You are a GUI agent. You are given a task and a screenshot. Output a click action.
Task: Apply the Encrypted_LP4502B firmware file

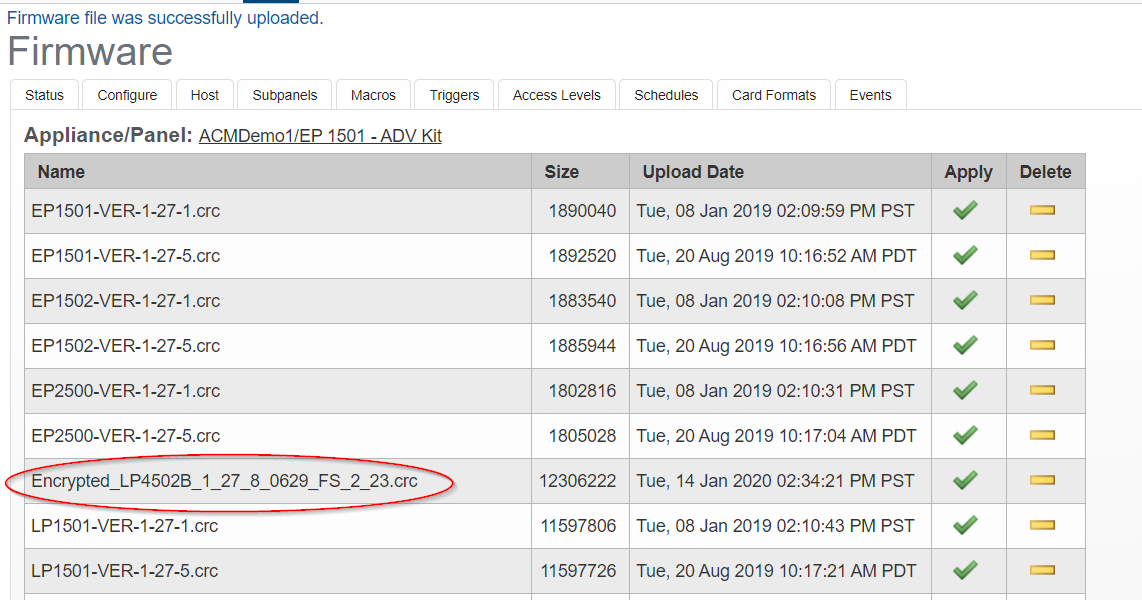point(965,480)
